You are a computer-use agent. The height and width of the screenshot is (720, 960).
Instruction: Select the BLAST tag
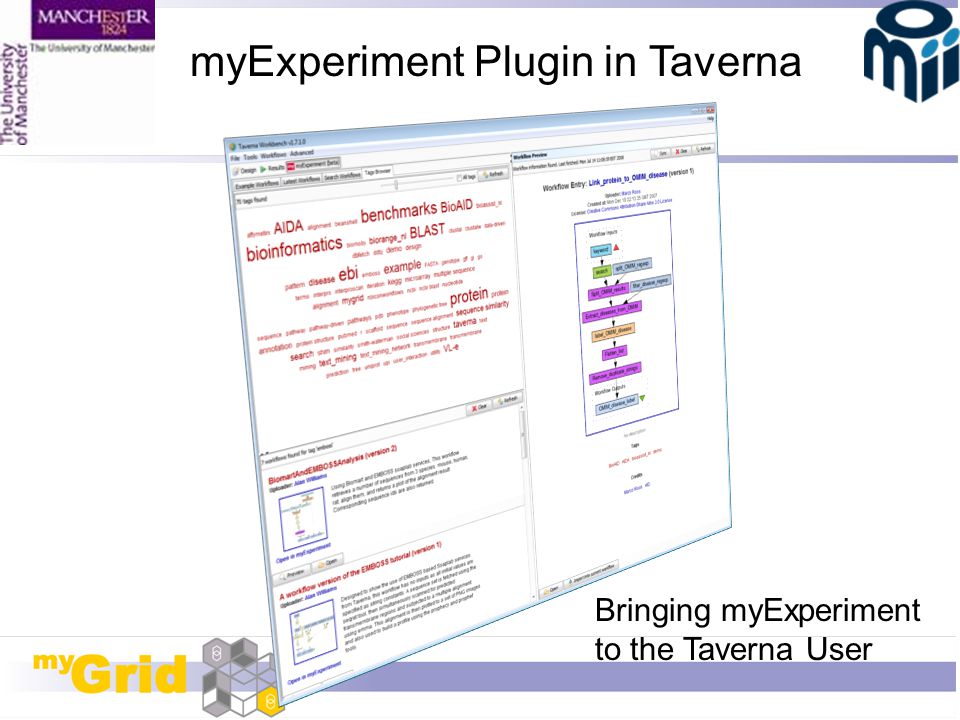pyautogui.click(x=427, y=231)
